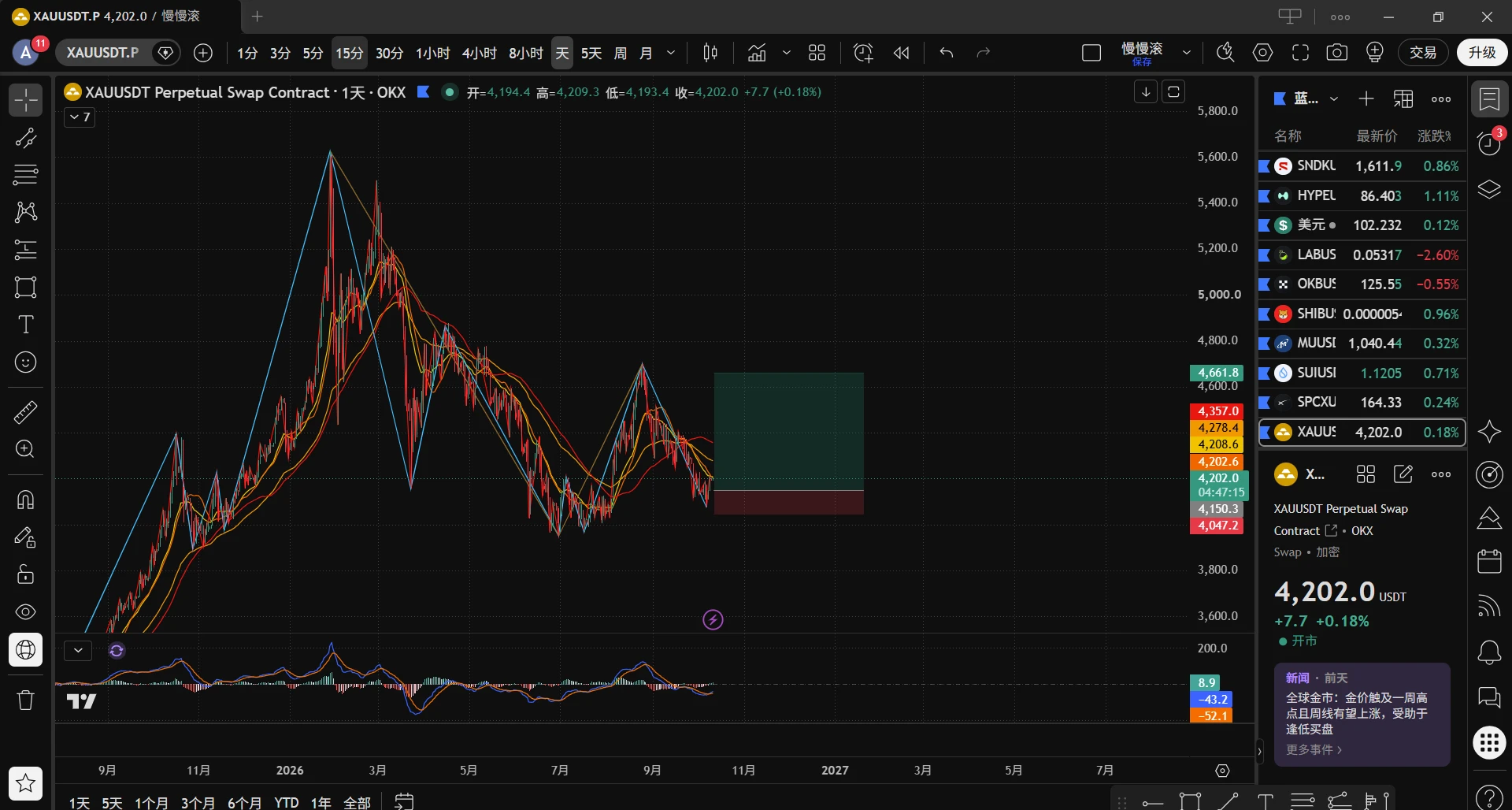Select the SUIUSI watchlist row
1512x810 pixels.
point(1362,373)
